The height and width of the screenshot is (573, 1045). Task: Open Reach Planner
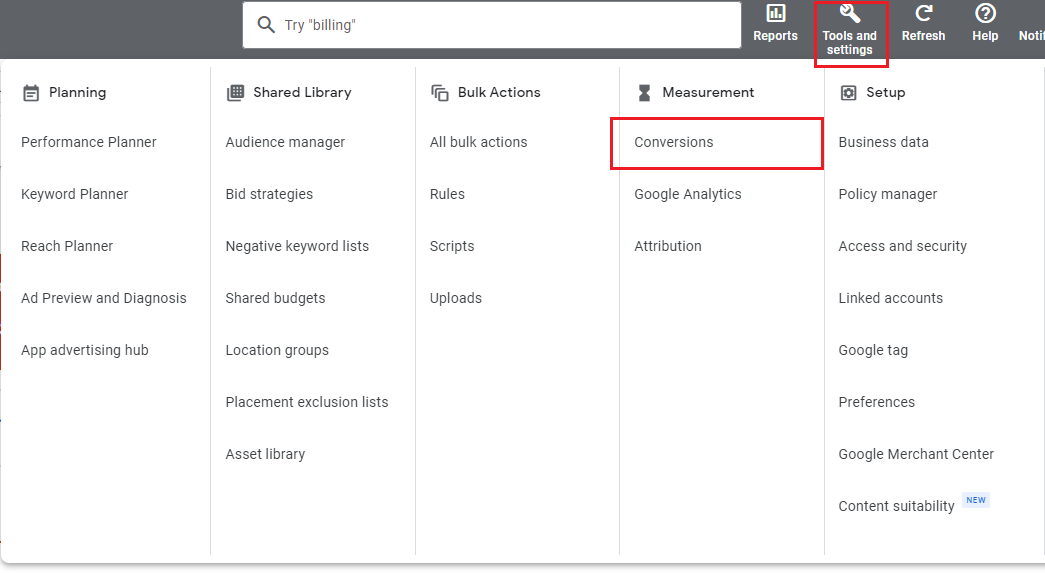click(x=67, y=246)
